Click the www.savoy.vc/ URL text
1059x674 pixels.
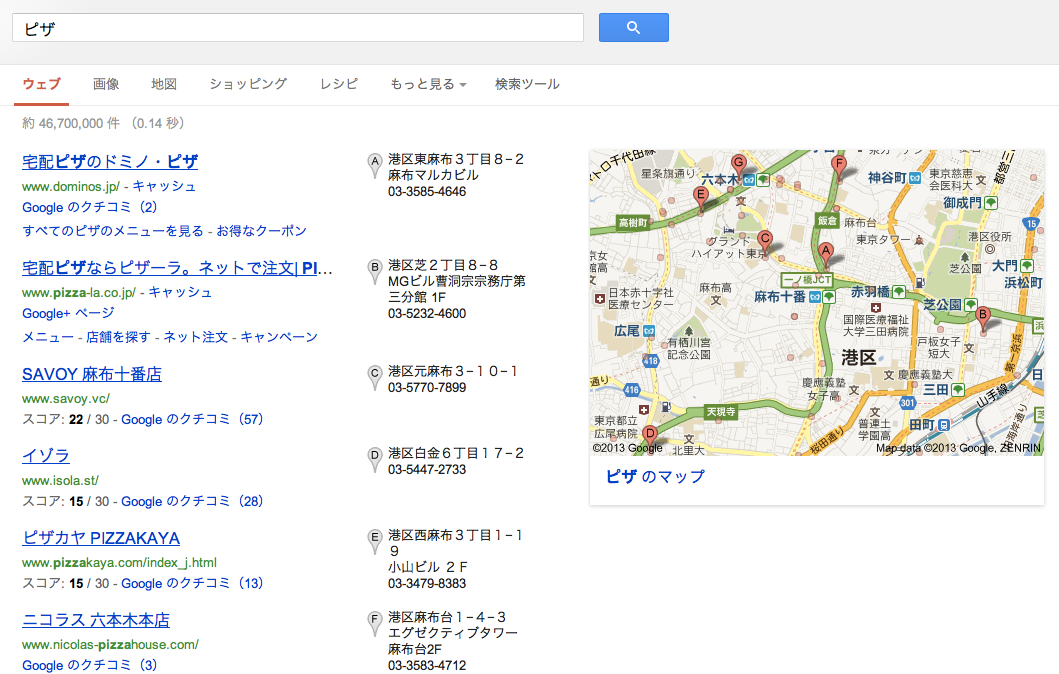[66, 399]
